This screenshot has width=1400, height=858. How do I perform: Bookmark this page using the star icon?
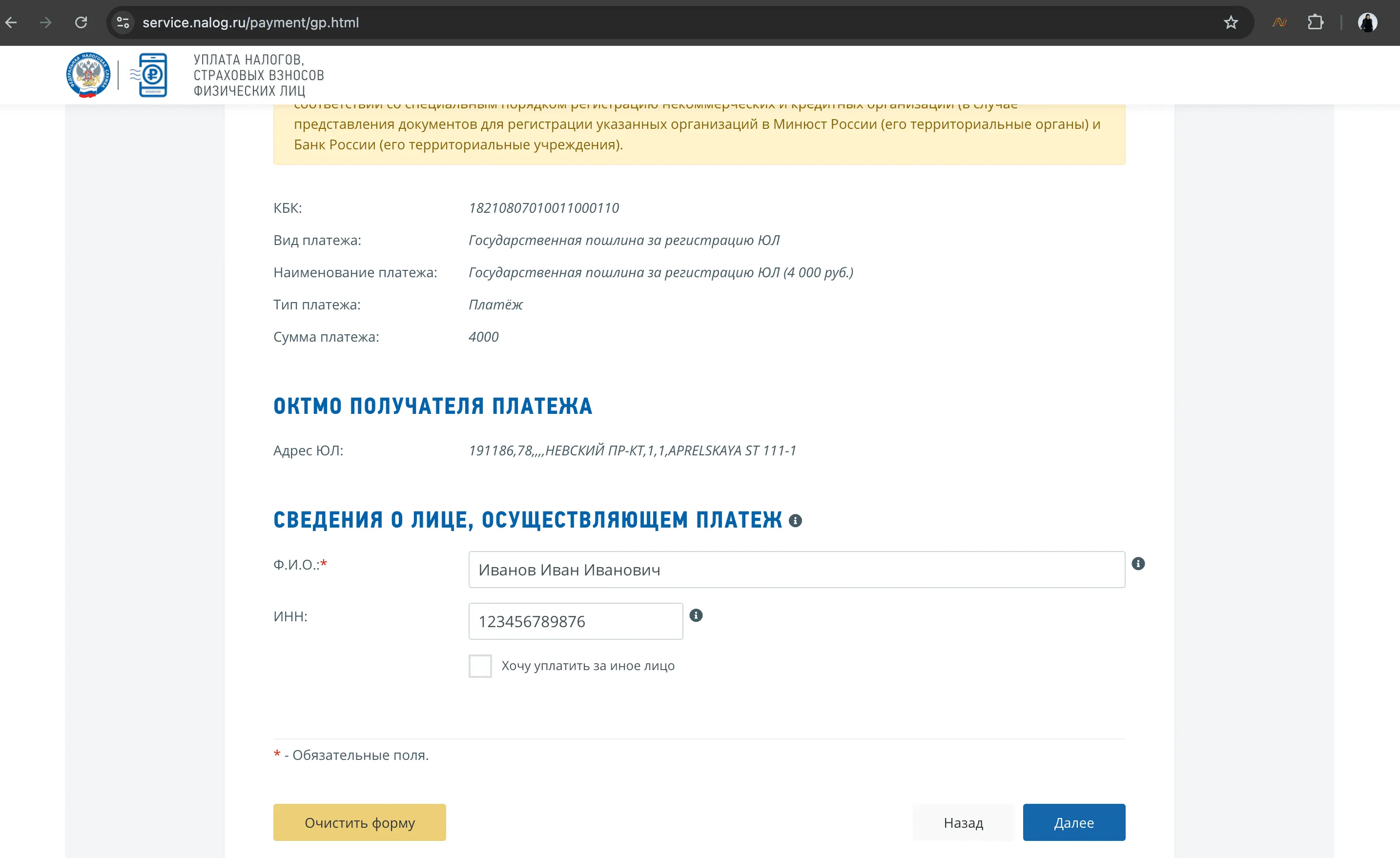click(1230, 23)
